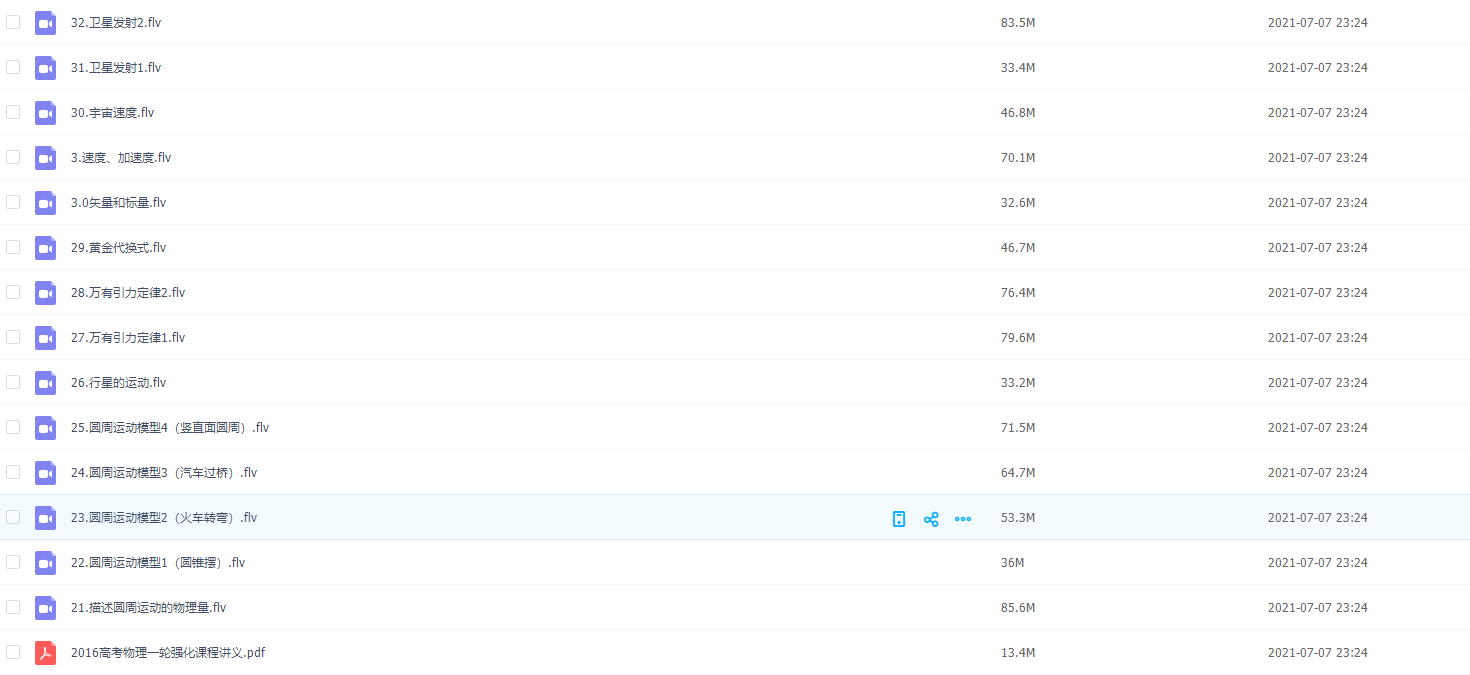Image resolution: width=1470 pixels, height=675 pixels.
Task: Select the checkbox for 3.速度、加速度.flv
Action: pos(13,157)
